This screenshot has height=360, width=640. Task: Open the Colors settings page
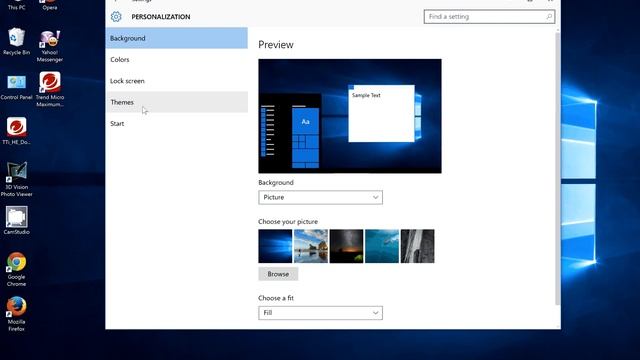pos(176,60)
